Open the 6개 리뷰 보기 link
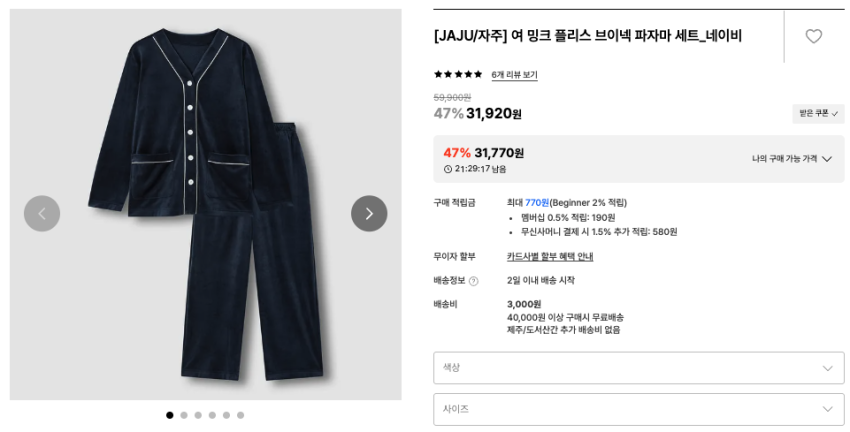Screen dimensions: 850x432 [x=514, y=75]
